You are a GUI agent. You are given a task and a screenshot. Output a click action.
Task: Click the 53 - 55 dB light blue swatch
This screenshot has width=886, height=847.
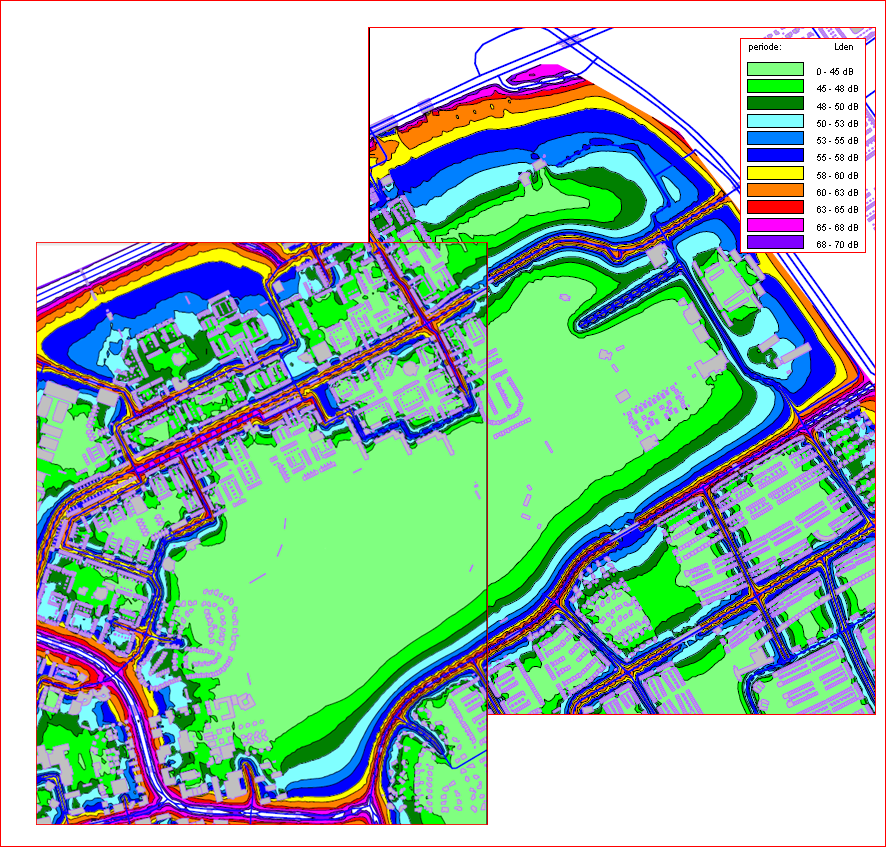pos(775,138)
